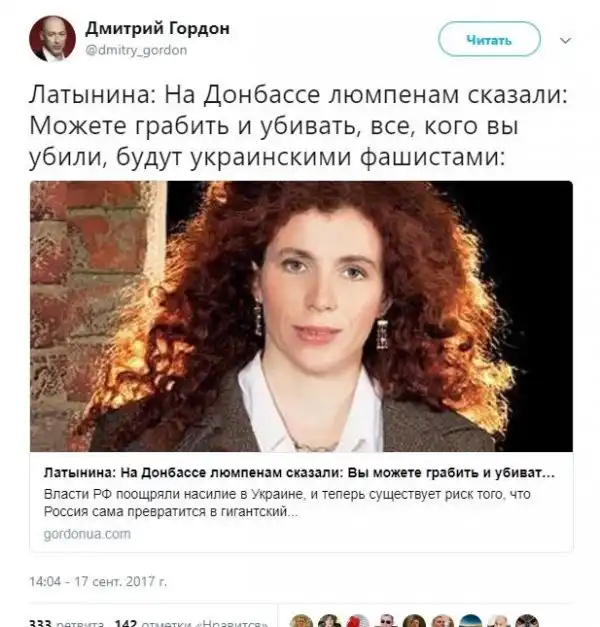600x627 pixels.
Task: Open the 14:04 - 17 сент. 2017 timestamp
Action: (x=98, y=581)
